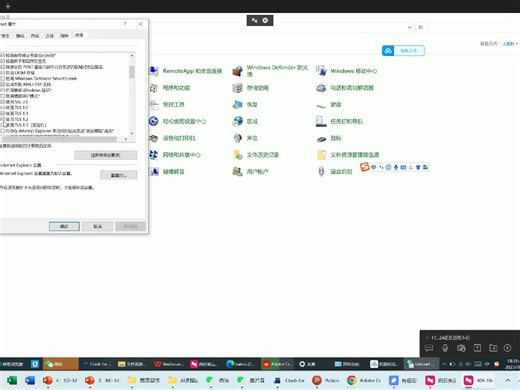The width and height of the screenshot is (520, 390).
Task: Open Windows Defender Firewall item
Action: (270, 71)
